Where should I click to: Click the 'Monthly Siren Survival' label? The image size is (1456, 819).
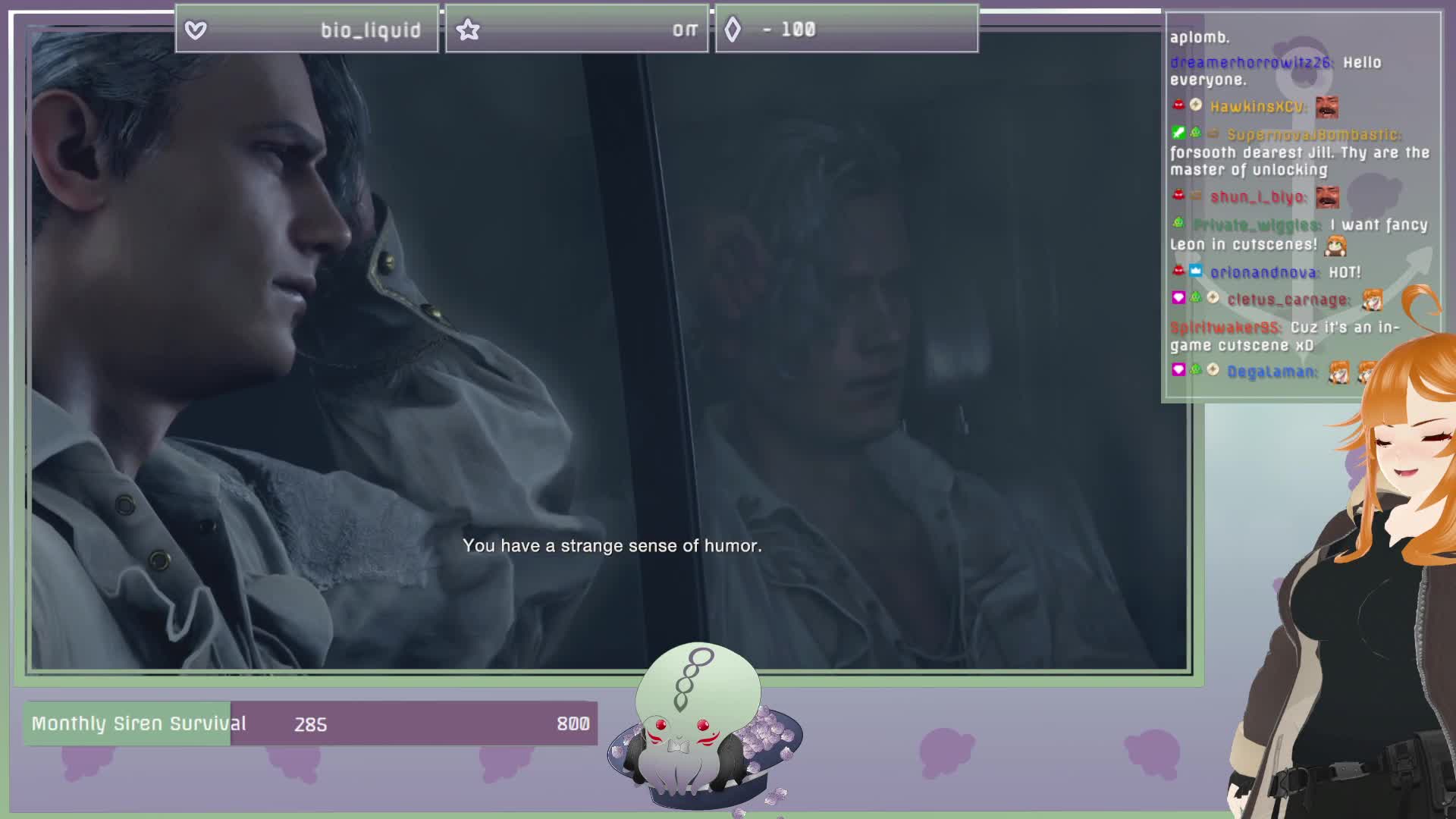pyautogui.click(x=139, y=723)
